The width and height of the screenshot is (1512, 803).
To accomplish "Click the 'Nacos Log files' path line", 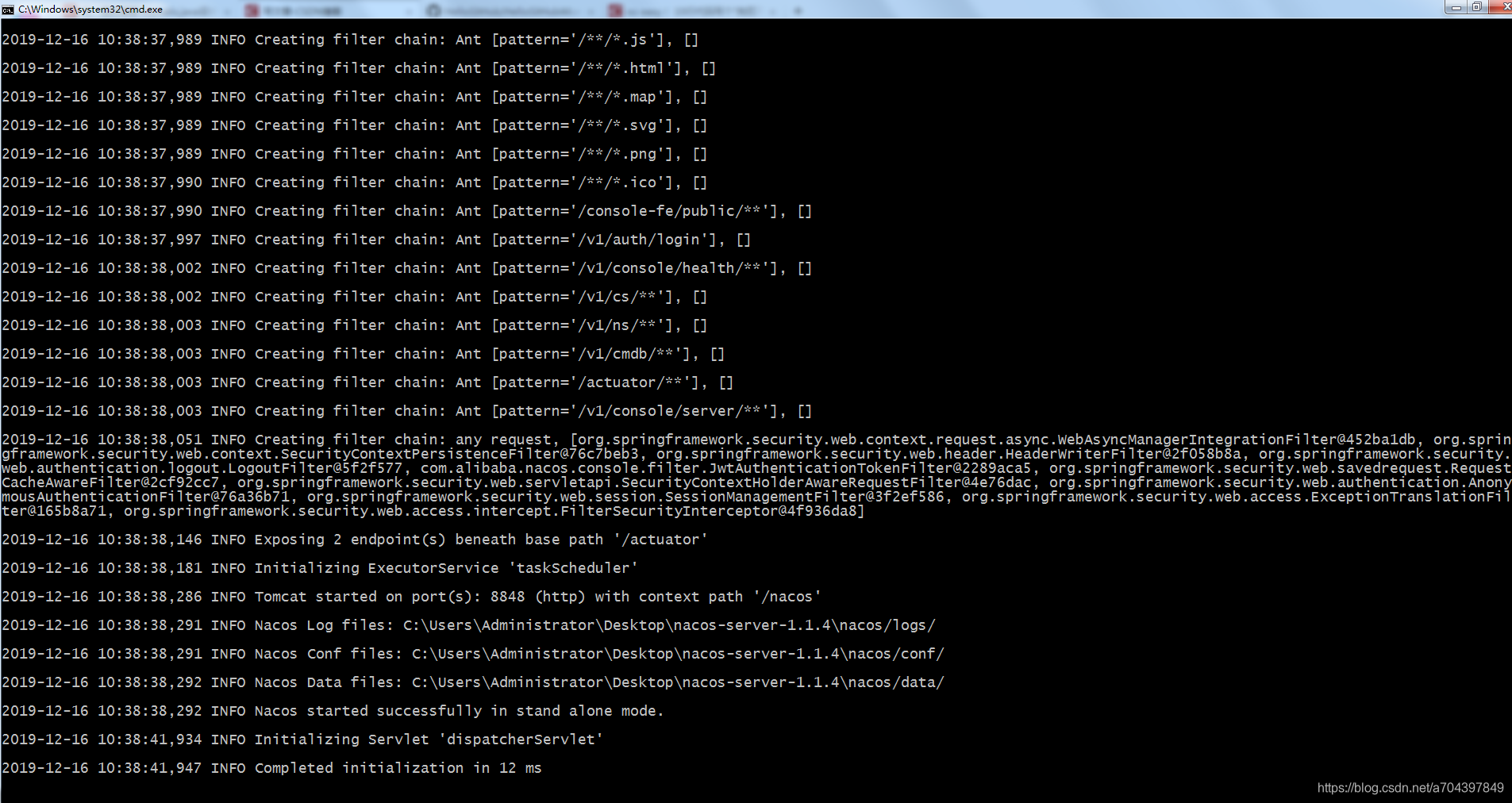I will pyautogui.click(x=468, y=625).
